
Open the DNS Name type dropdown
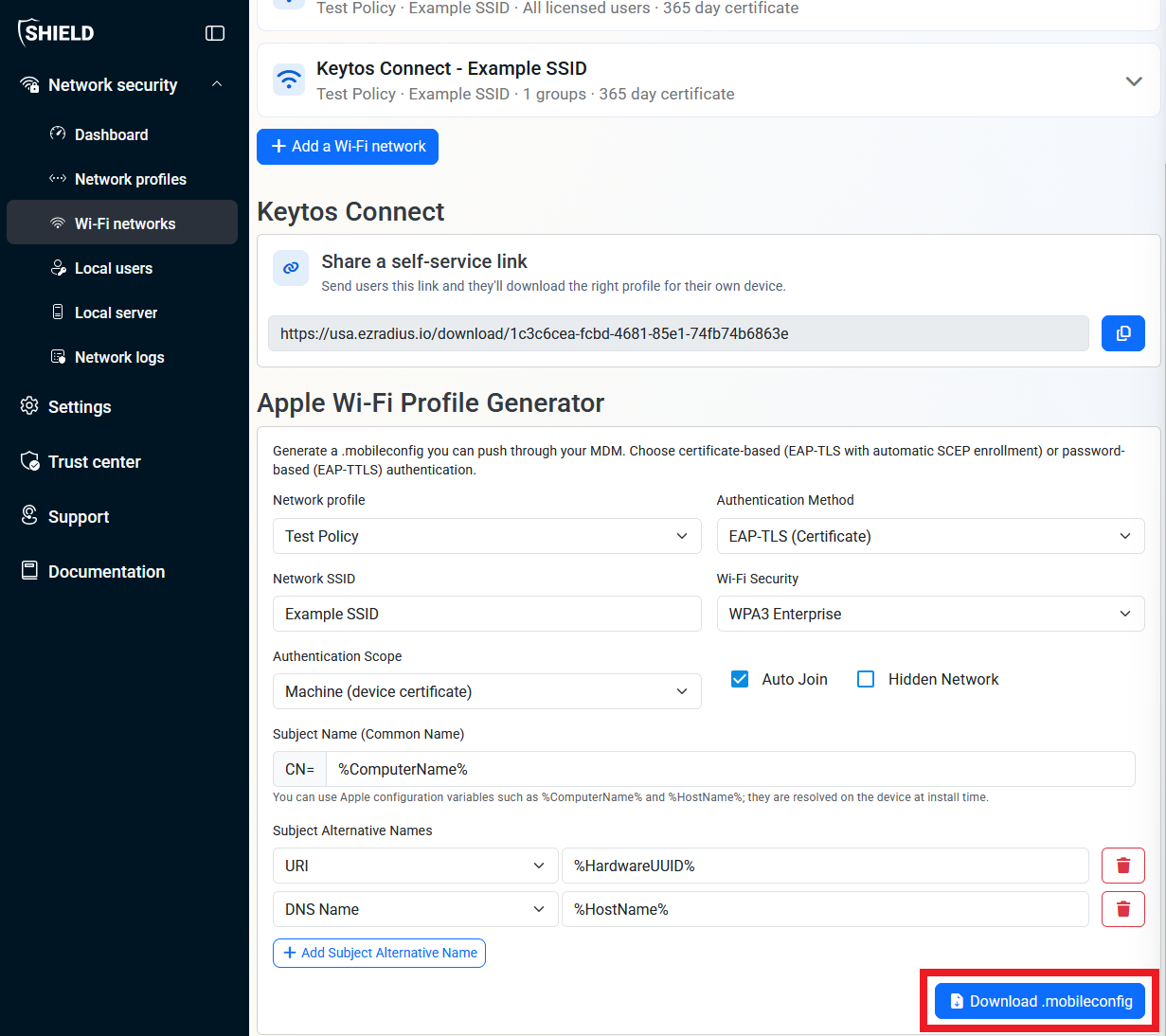pos(415,909)
